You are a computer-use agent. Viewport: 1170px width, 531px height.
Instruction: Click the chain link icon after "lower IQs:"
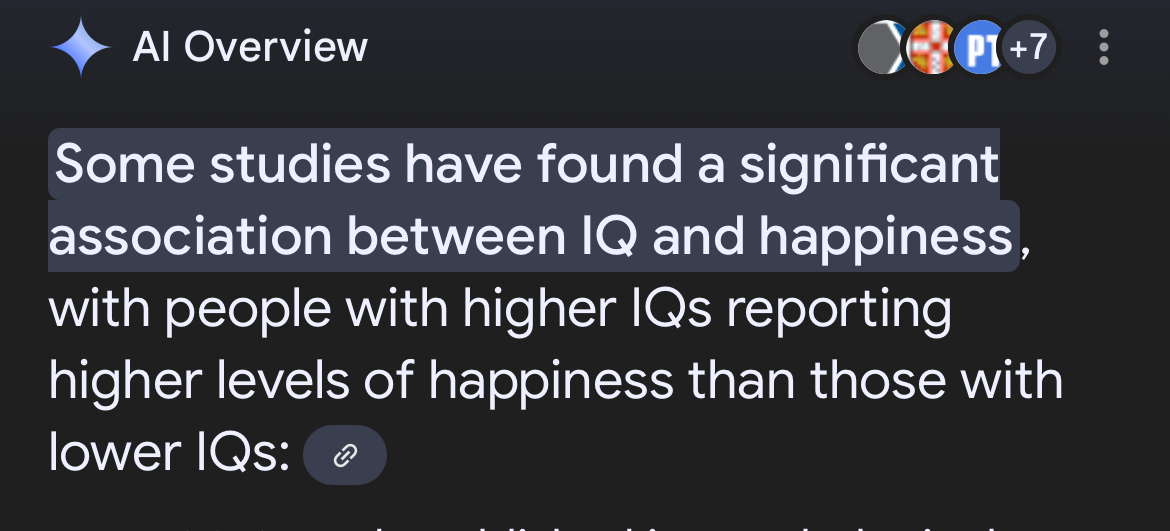[344, 456]
